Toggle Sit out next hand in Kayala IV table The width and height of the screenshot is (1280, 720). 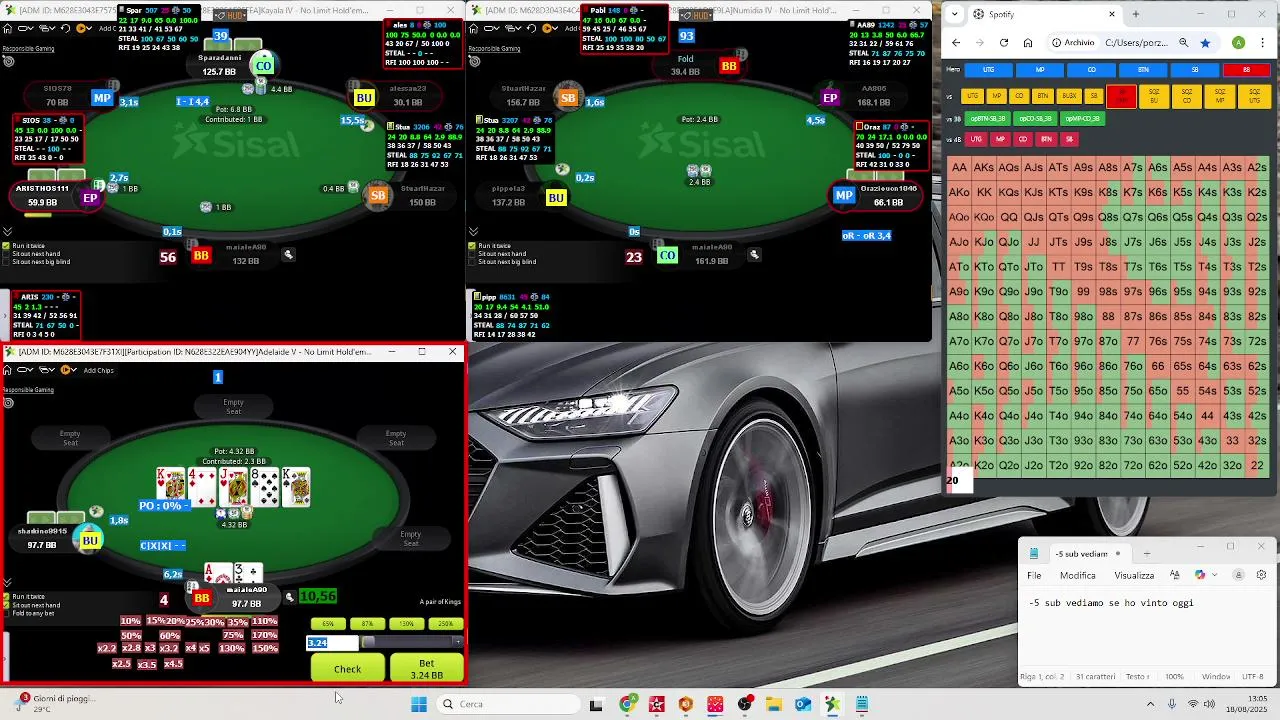[7, 254]
